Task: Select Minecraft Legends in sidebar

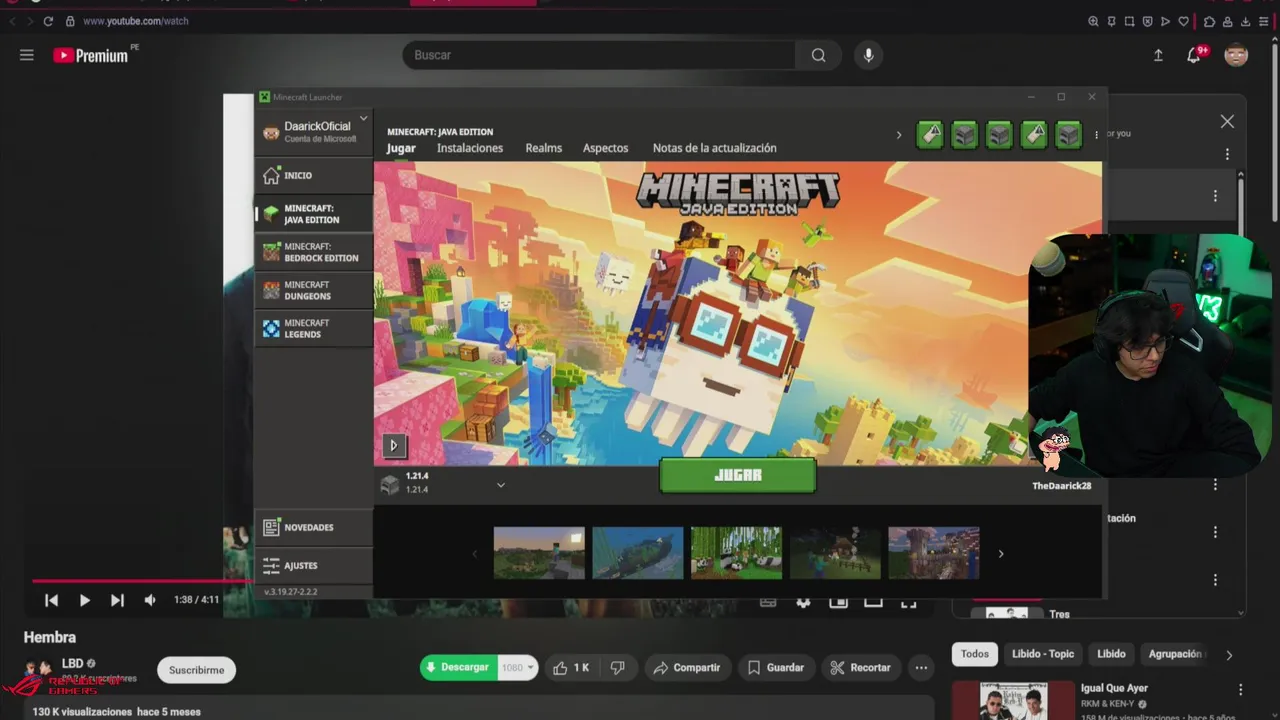Action: point(313,328)
